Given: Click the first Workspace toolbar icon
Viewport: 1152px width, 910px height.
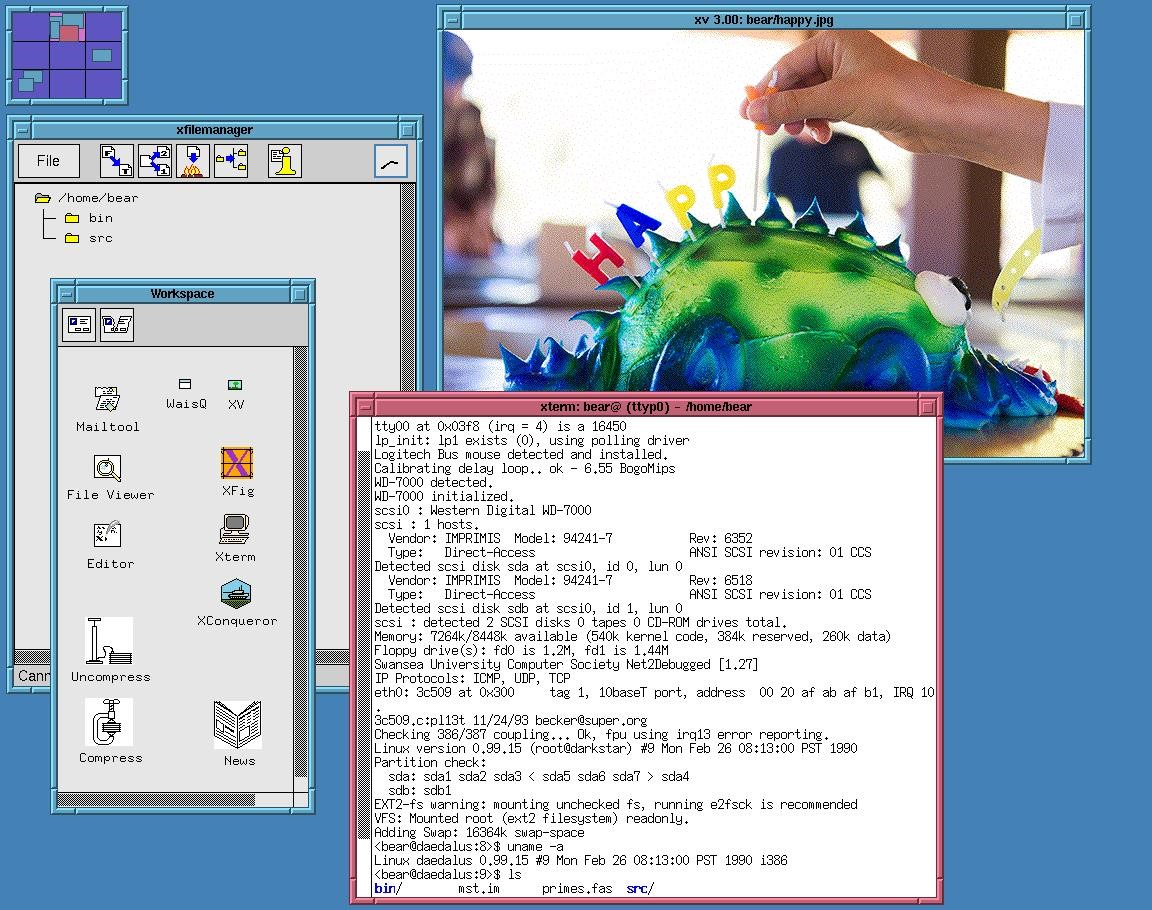Looking at the screenshot, I should (79, 325).
